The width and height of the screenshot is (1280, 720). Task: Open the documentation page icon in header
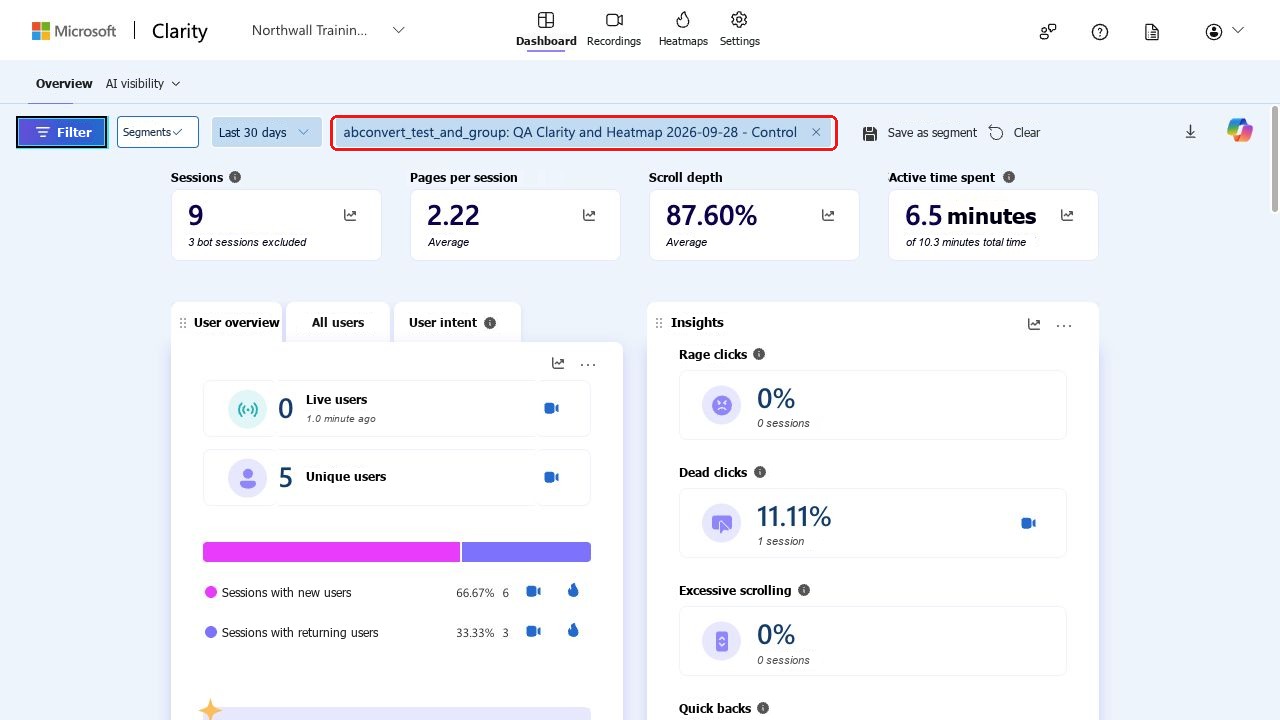1152,32
